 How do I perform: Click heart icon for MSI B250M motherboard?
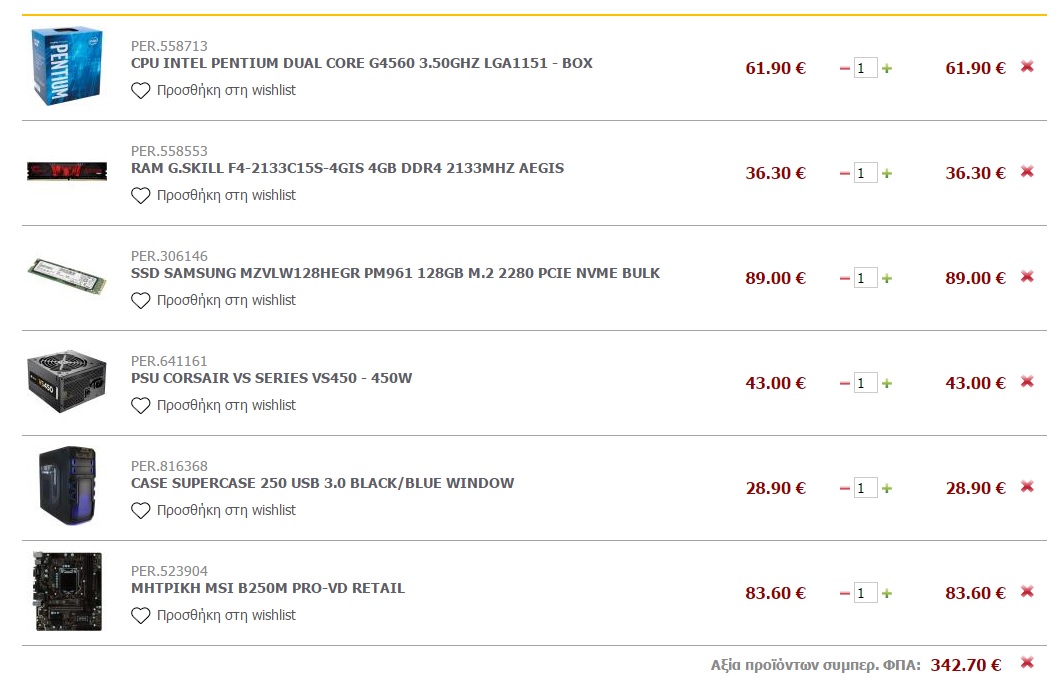(x=140, y=615)
